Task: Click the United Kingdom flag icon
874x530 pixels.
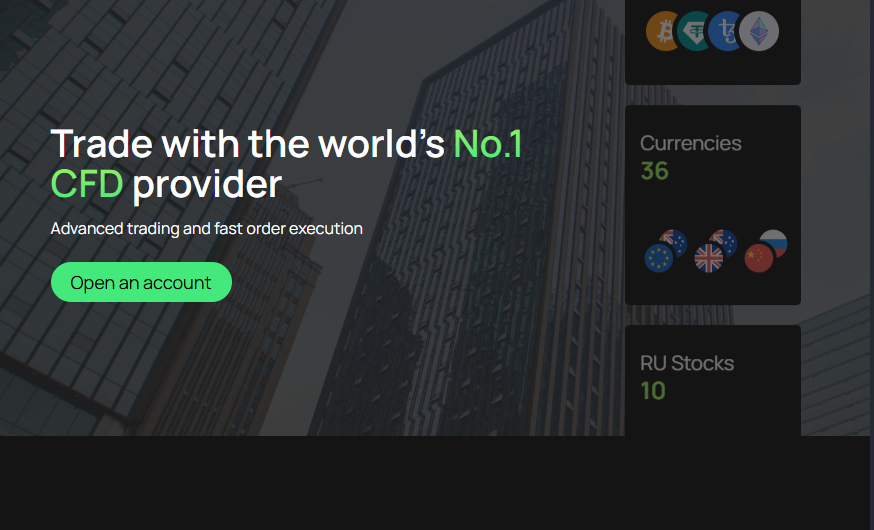Action: coord(708,259)
